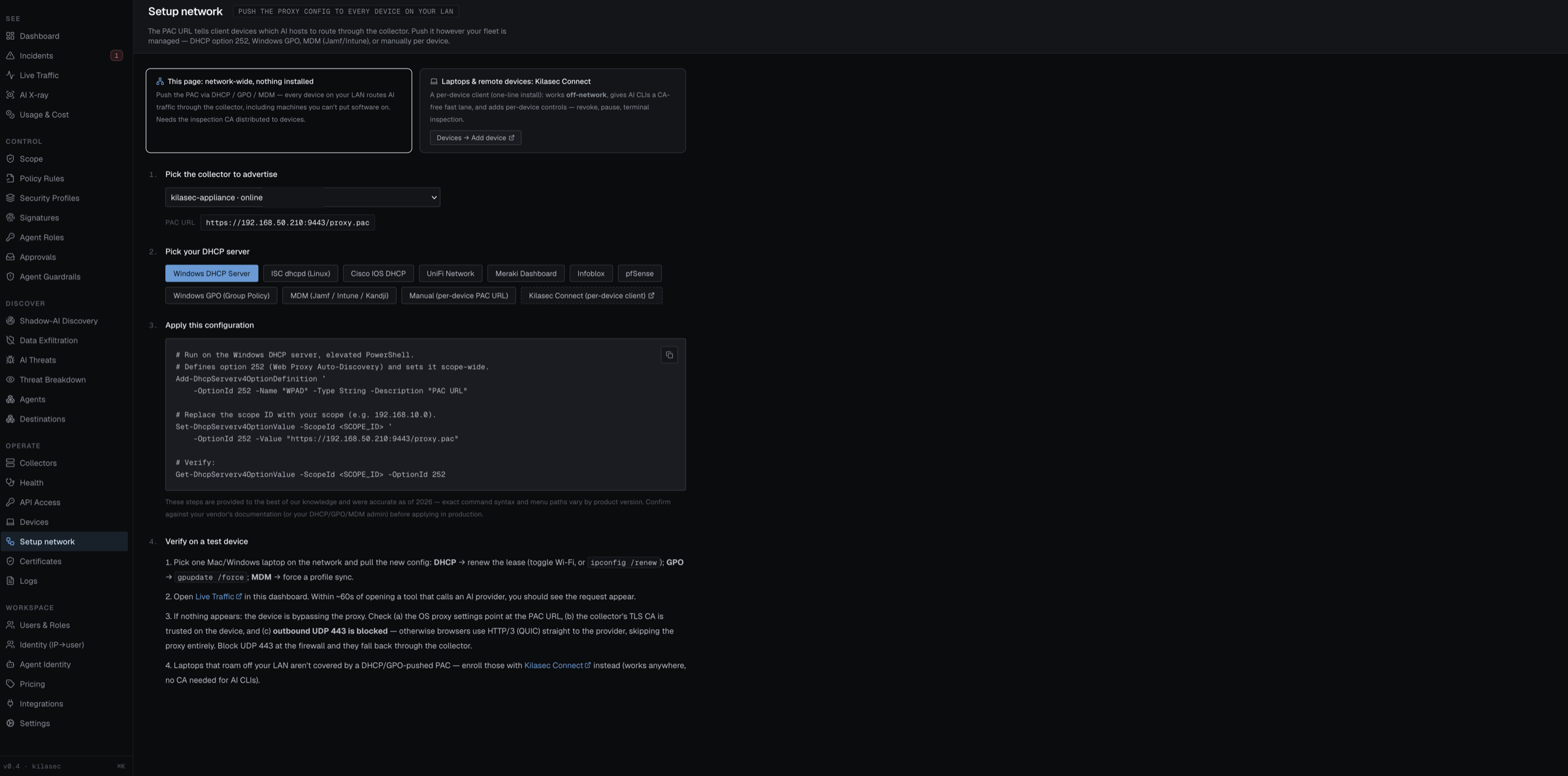Select Meraki Dashboard option
The width and height of the screenshot is (1568, 776).
[x=526, y=274]
